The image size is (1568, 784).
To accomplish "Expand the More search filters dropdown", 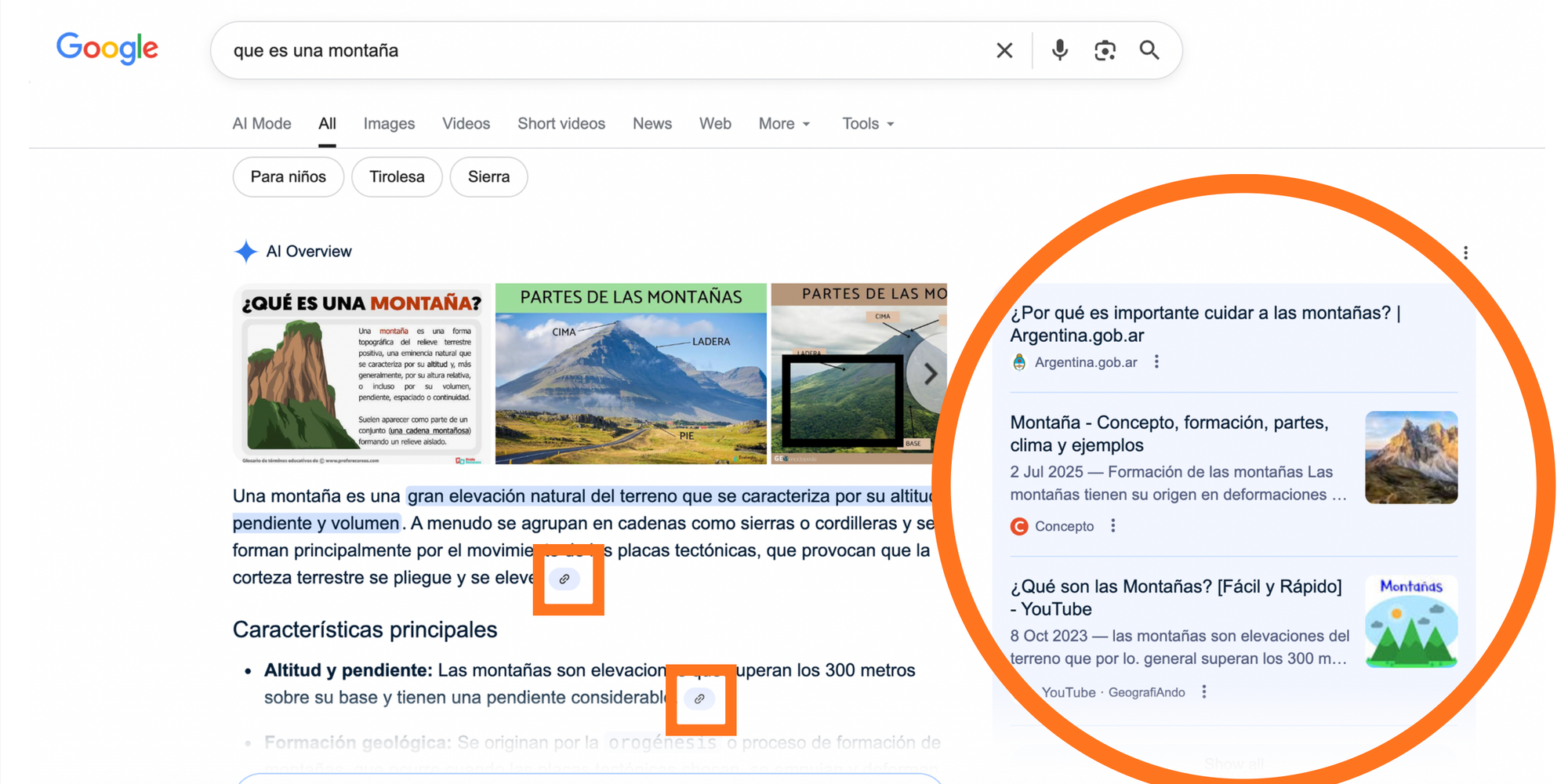I will point(784,124).
